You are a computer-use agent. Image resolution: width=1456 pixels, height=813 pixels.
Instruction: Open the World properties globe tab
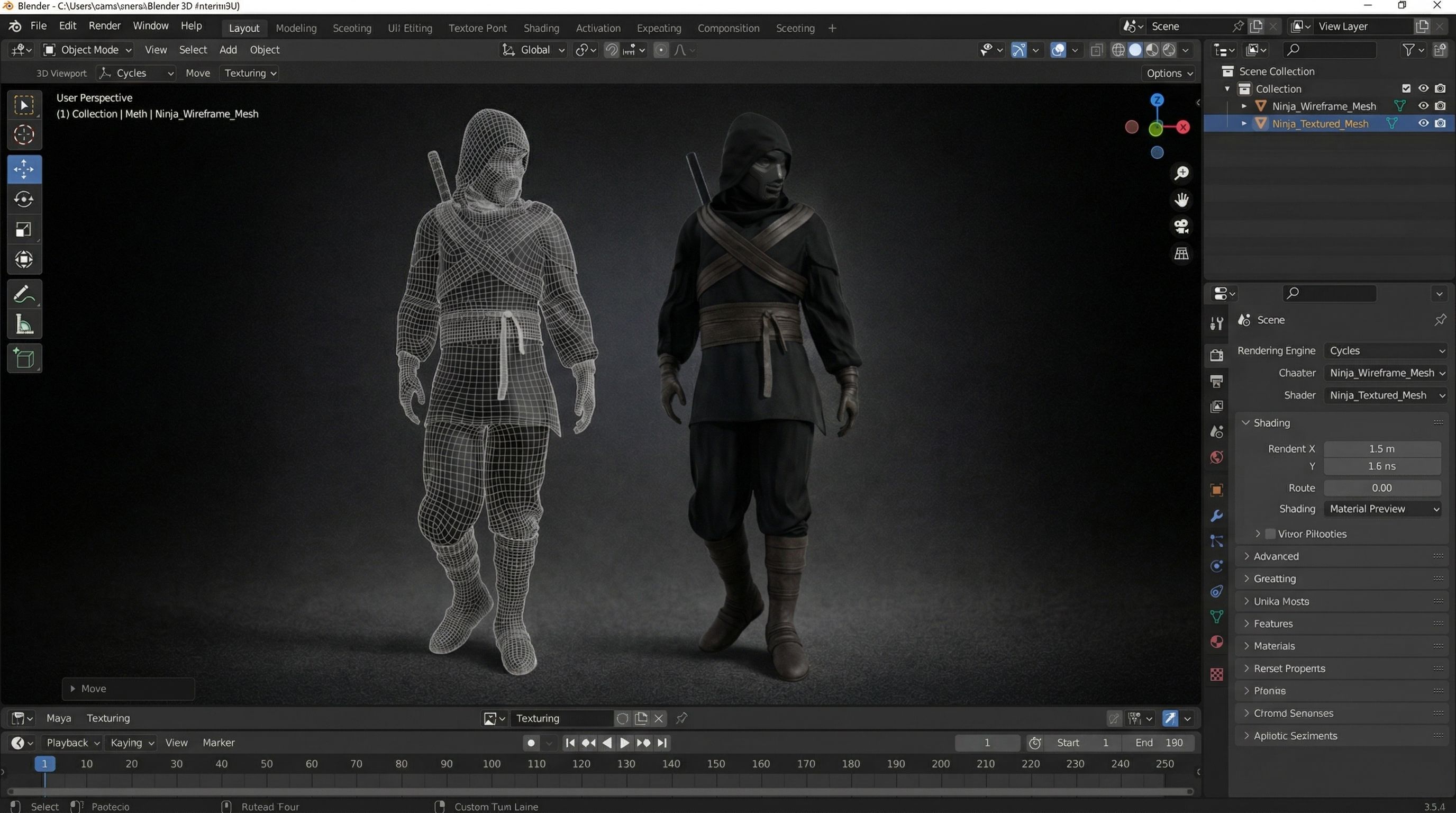pos(1217,457)
